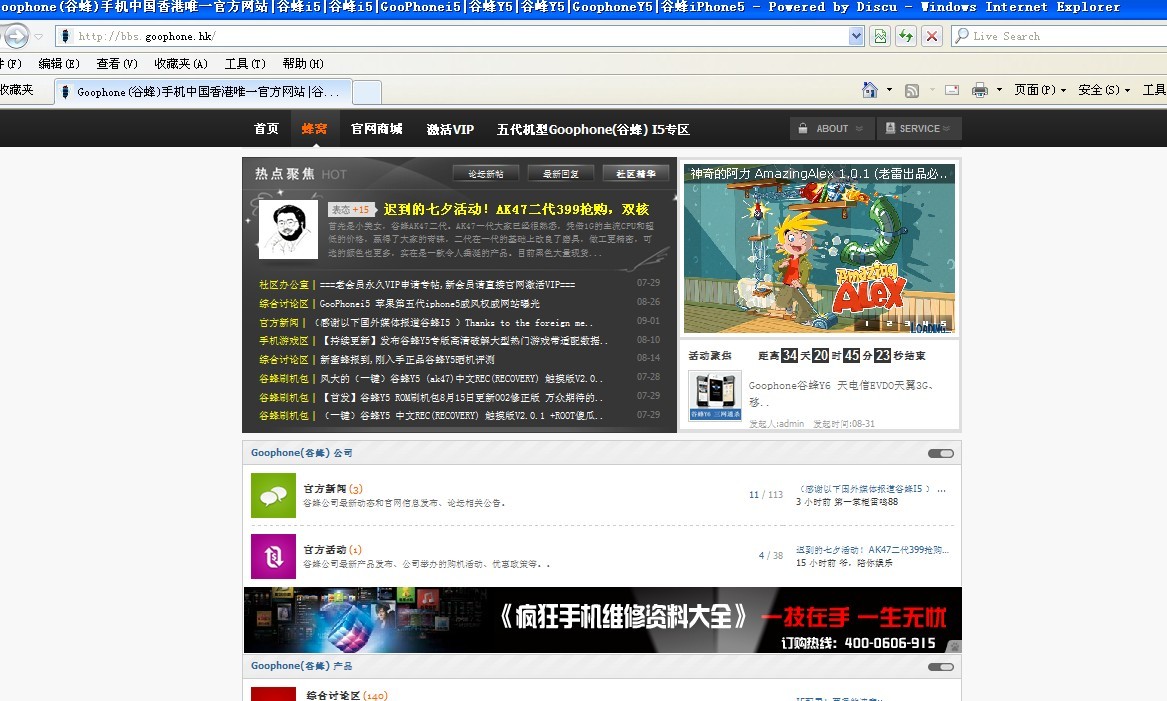Open the dropdown arrow beside the Home icon
Screen dimensions: 1167x701
click(889, 90)
